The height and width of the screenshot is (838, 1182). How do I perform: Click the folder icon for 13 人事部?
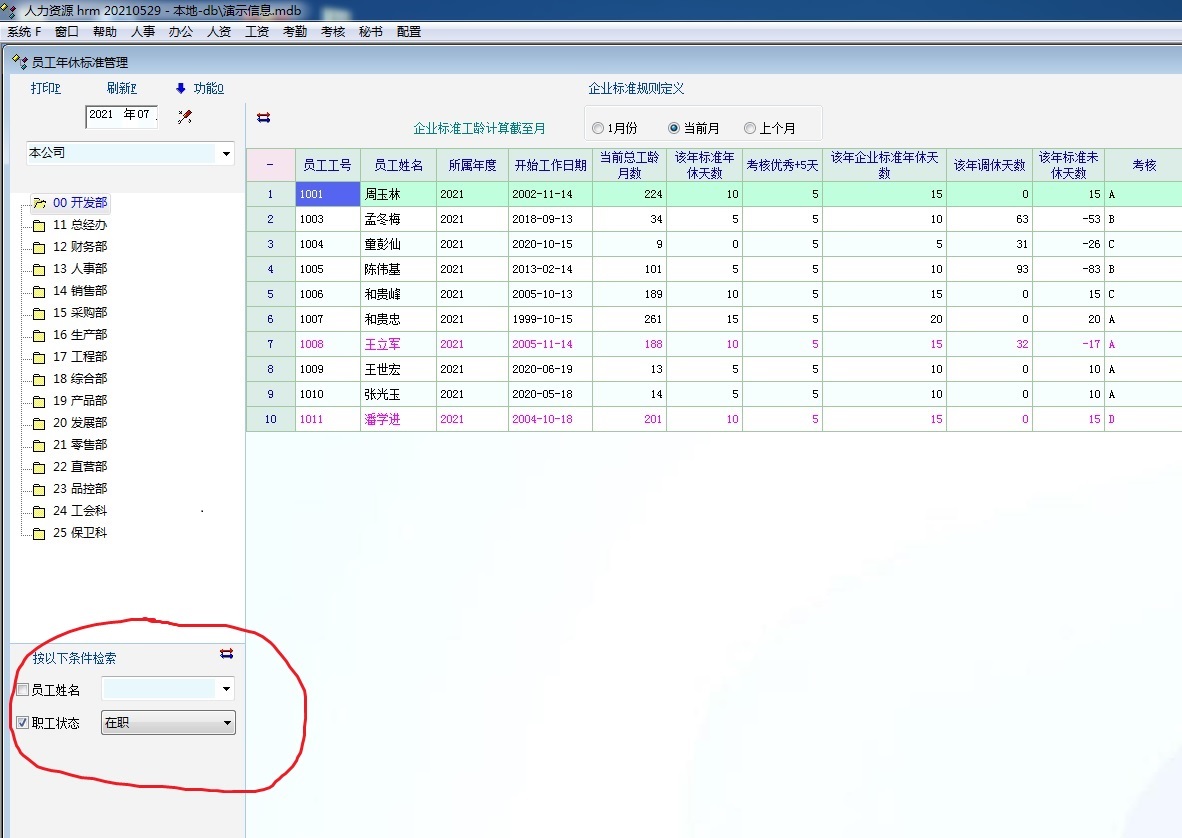point(40,269)
